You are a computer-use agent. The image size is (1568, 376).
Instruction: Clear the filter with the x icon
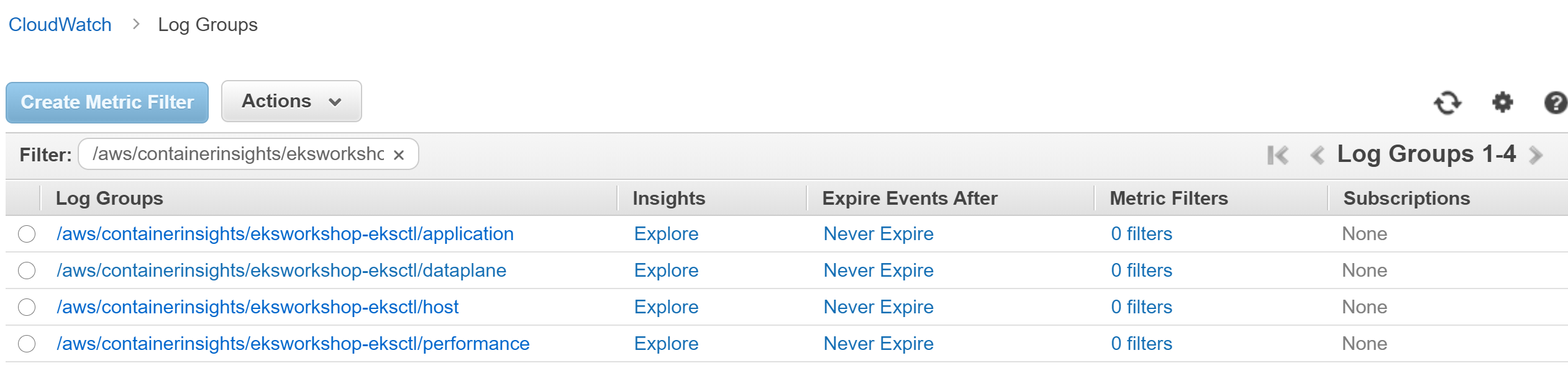(399, 155)
